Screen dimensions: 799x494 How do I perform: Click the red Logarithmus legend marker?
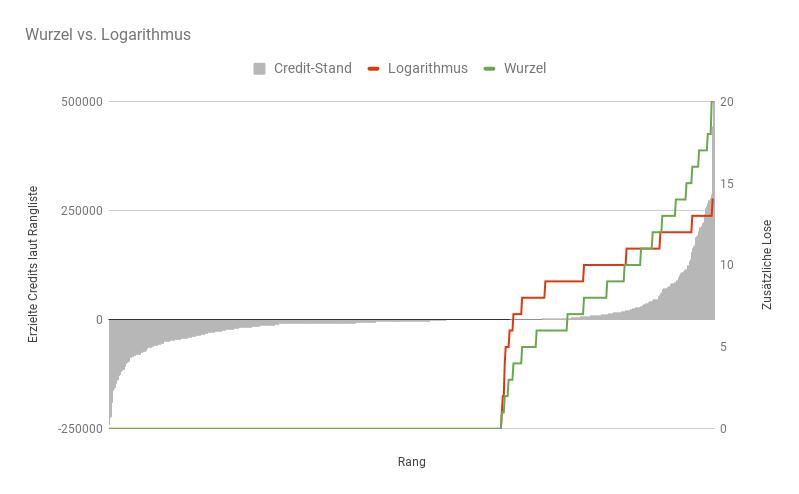point(374,69)
